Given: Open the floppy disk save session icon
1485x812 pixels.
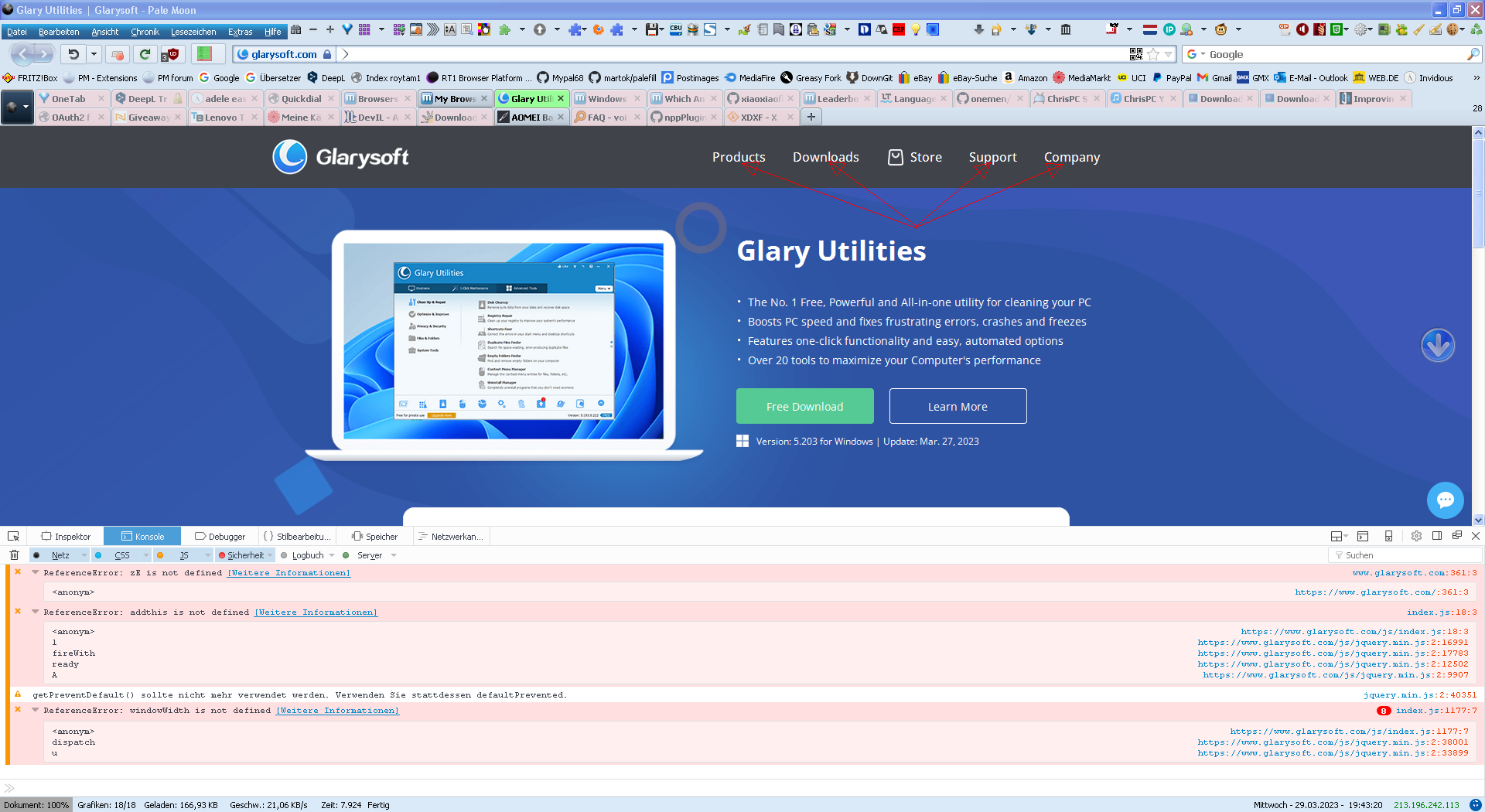Looking at the screenshot, I should (x=652, y=29).
